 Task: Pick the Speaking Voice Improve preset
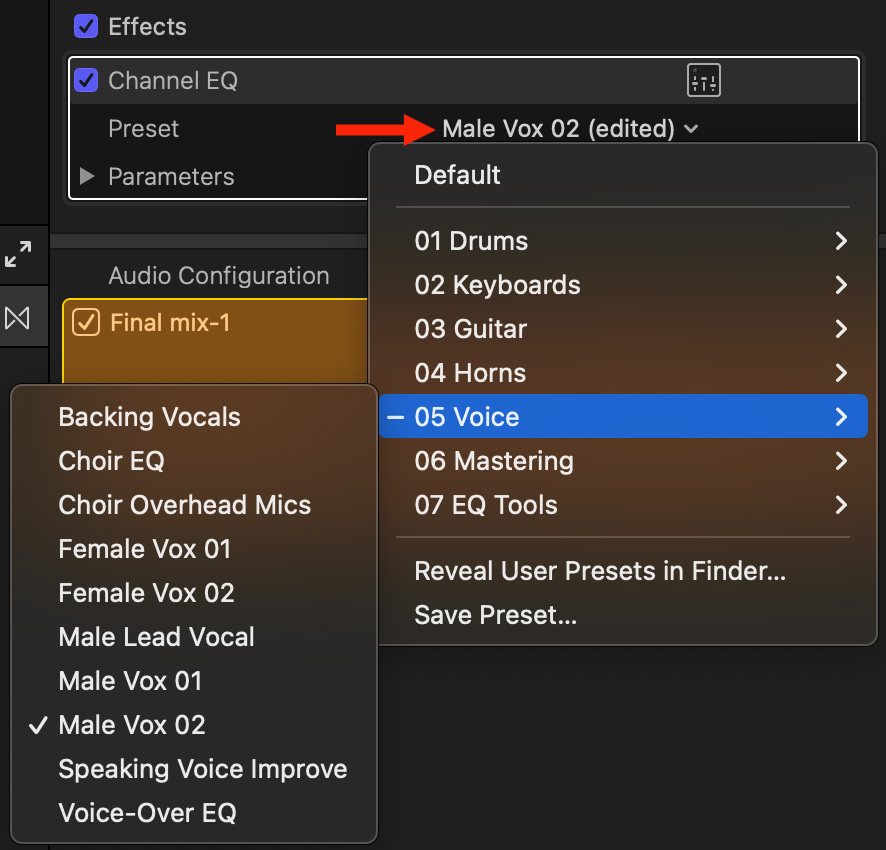(x=203, y=769)
